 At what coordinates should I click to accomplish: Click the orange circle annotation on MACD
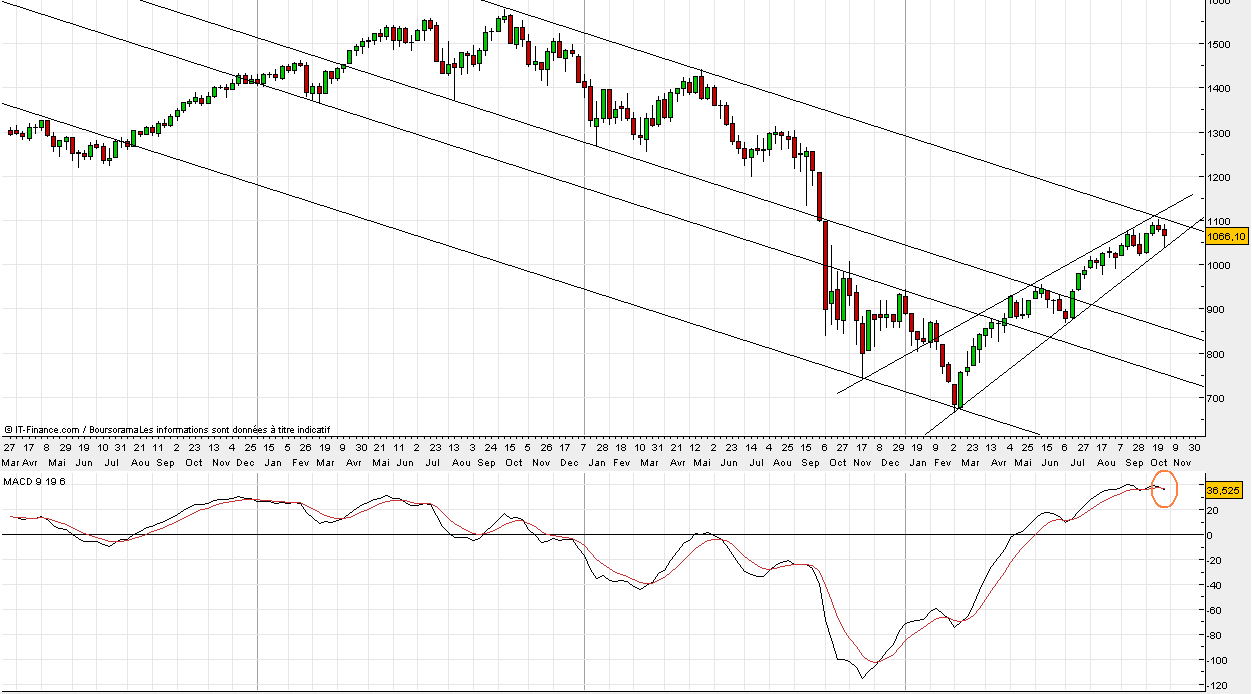[1164, 490]
